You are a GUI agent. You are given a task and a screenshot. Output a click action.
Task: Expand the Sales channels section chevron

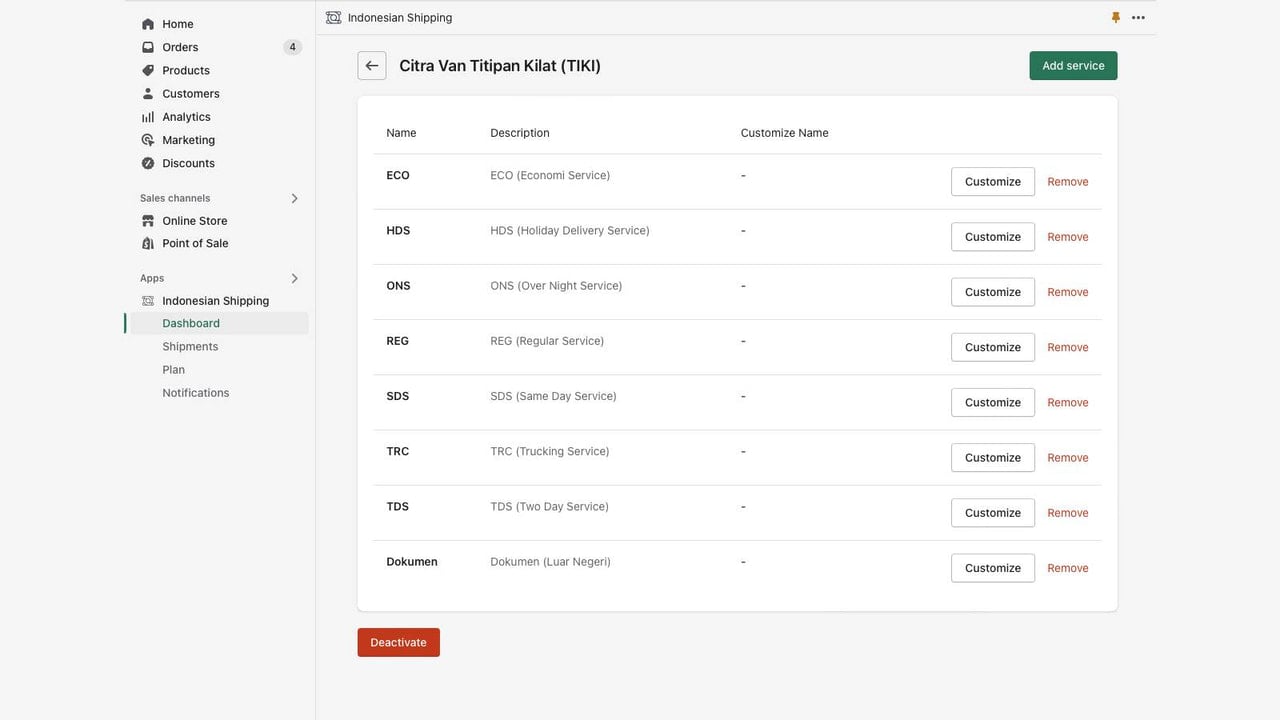294,198
